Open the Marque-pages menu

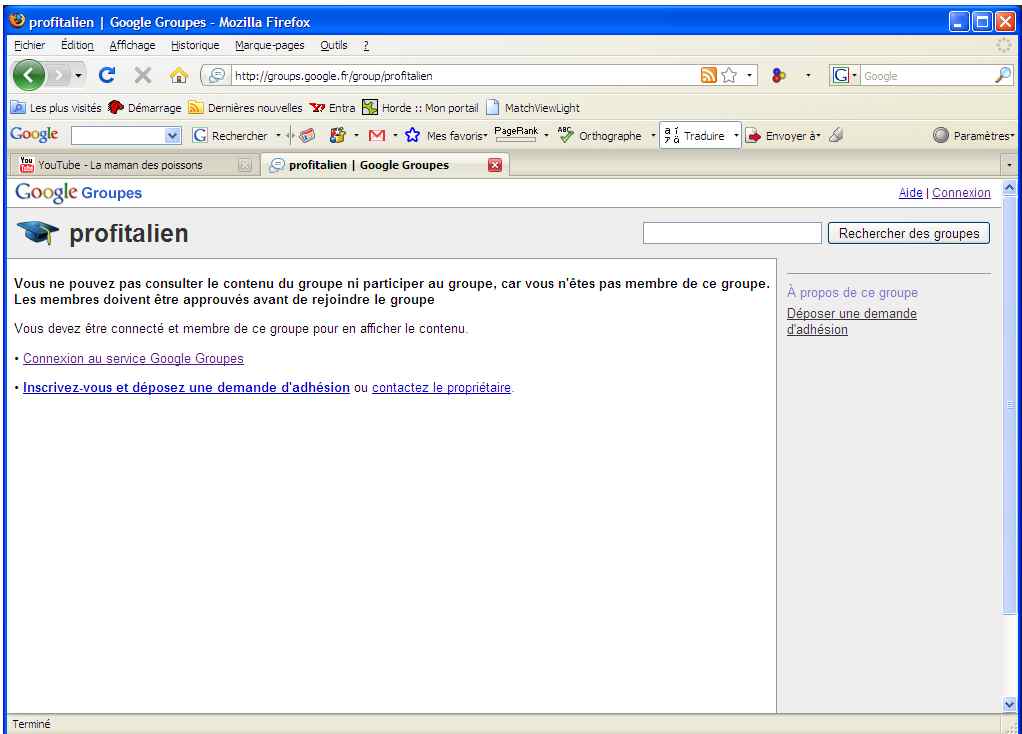[270, 45]
